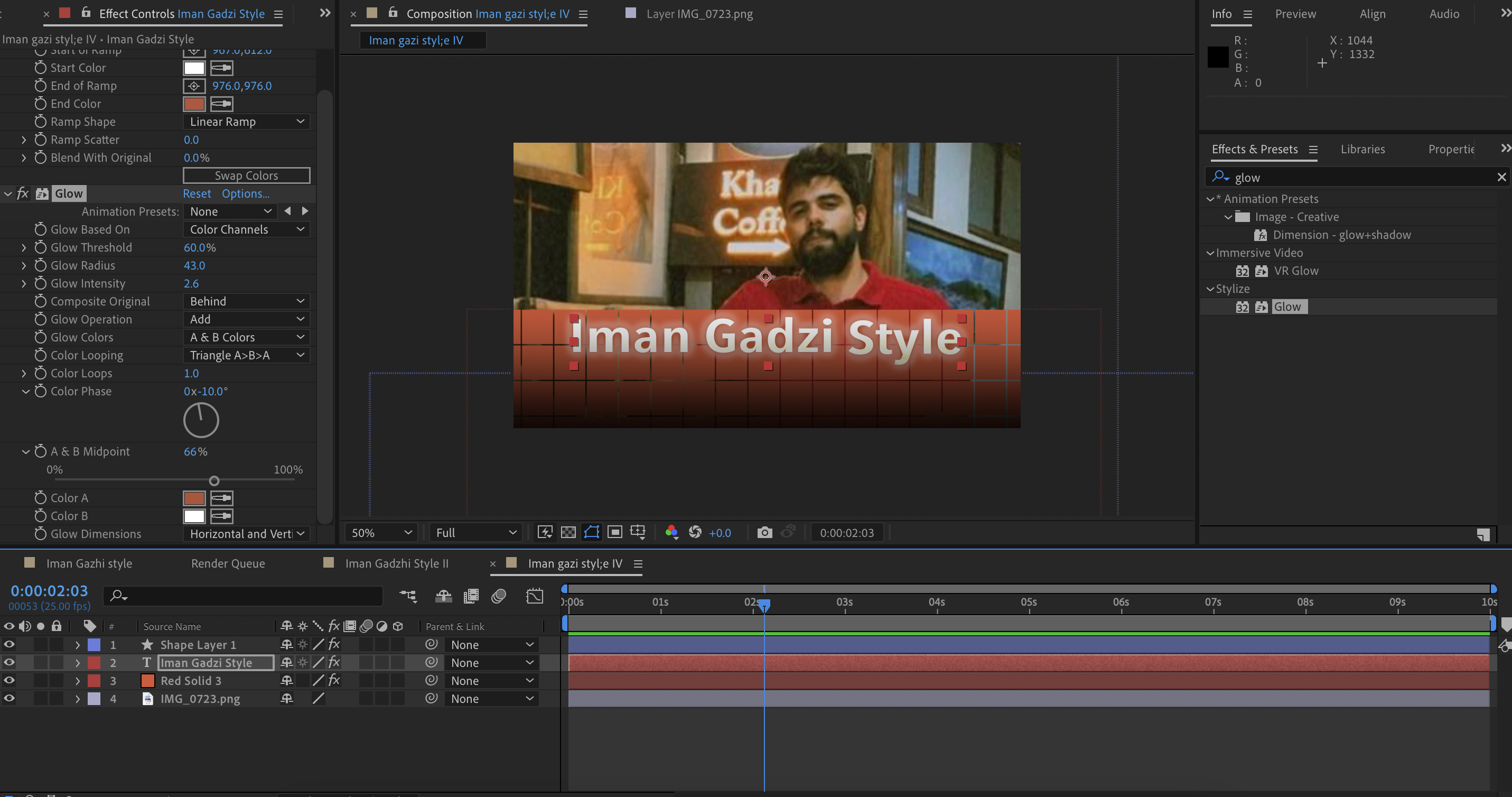Switch to the Render Queue tab
Viewport: 1512px width, 797px height.
click(x=228, y=563)
